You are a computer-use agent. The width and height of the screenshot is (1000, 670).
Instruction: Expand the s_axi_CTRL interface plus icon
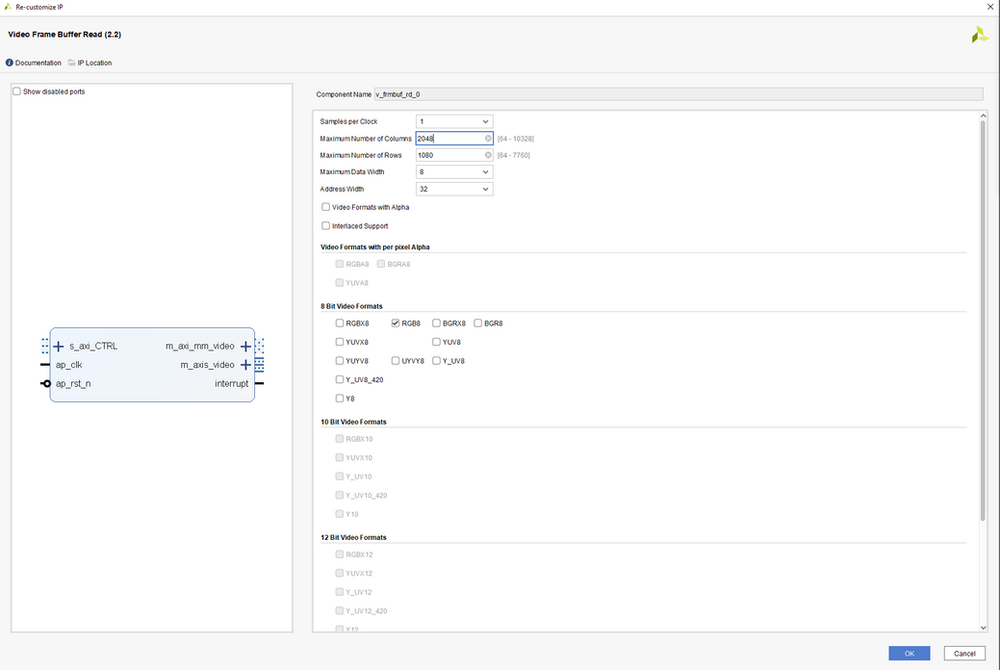coord(60,345)
